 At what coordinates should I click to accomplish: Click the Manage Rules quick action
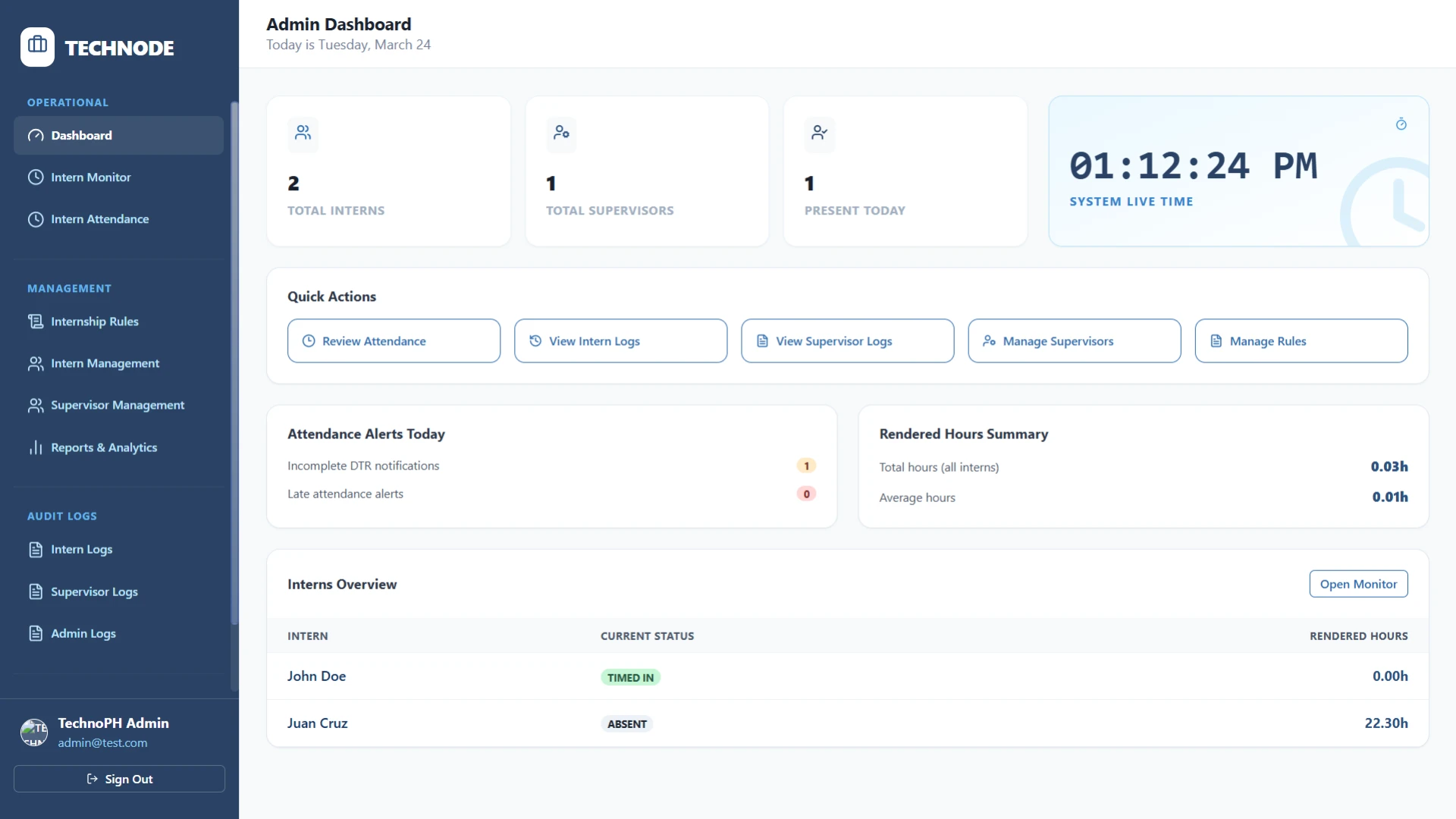click(x=1301, y=341)
